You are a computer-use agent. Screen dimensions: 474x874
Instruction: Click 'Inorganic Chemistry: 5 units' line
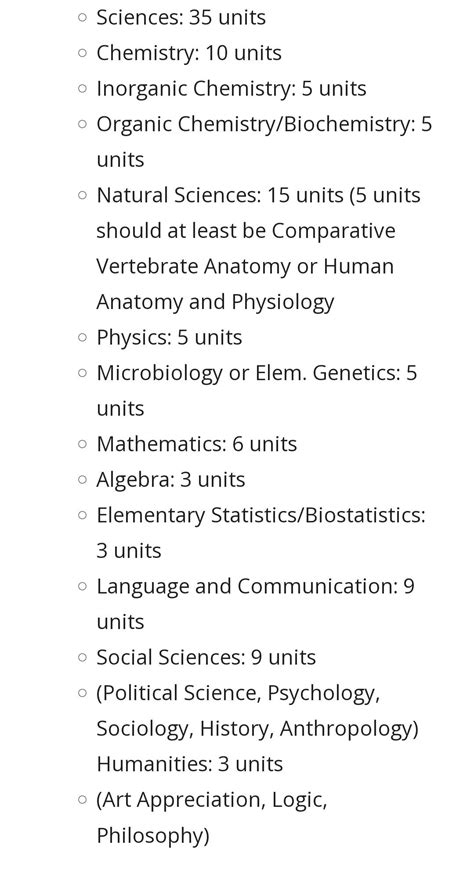(231, 89)
